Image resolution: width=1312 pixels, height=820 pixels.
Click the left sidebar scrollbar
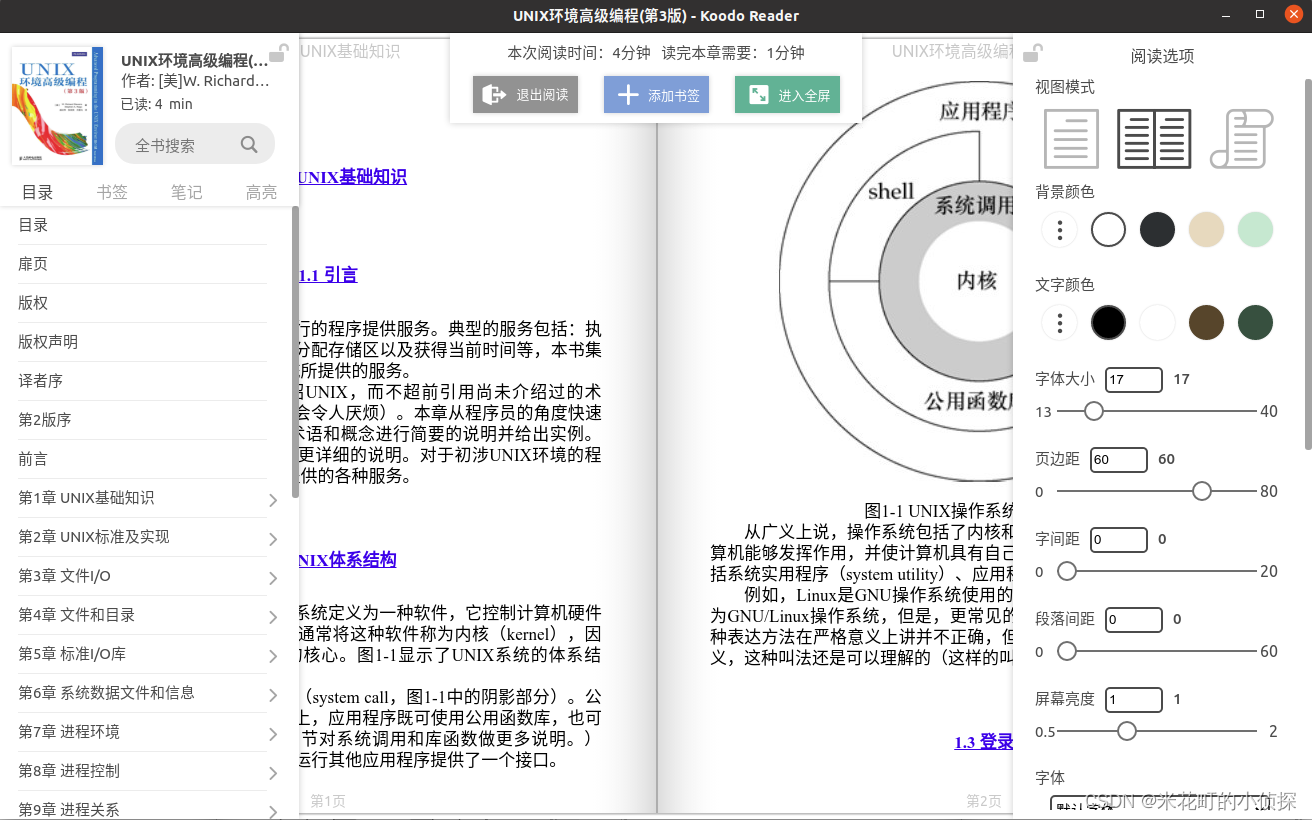295,350
